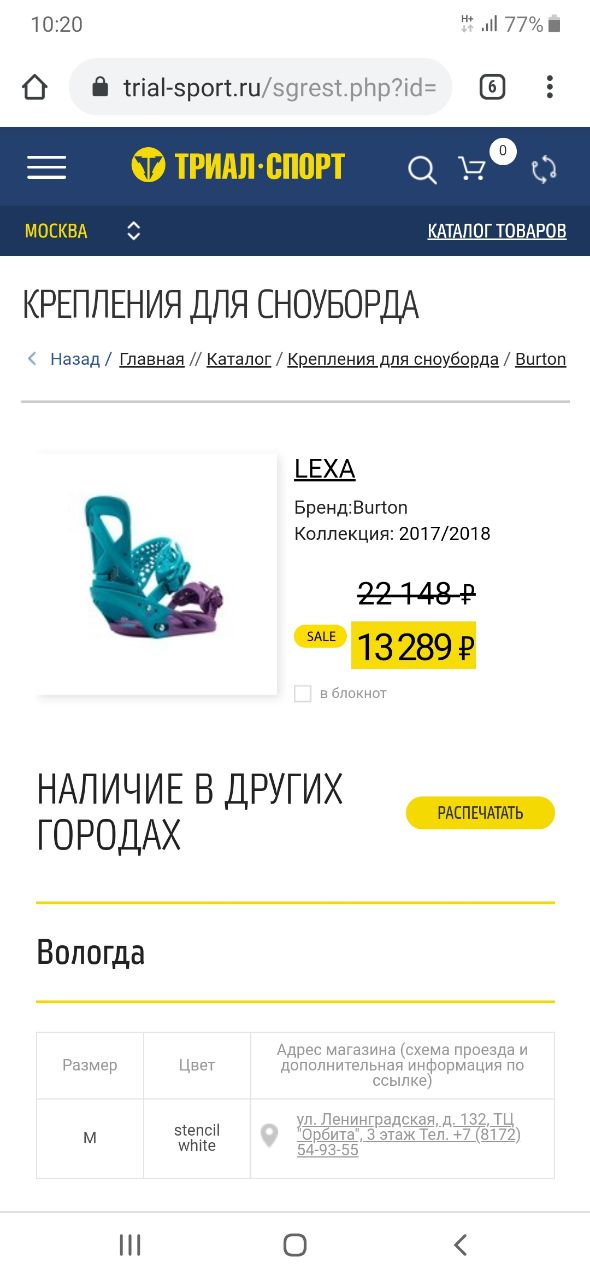Viewport: 590px width, 1280px height.
Task: Tap the map pin beside store address
Action: [x=269, y=1136]
